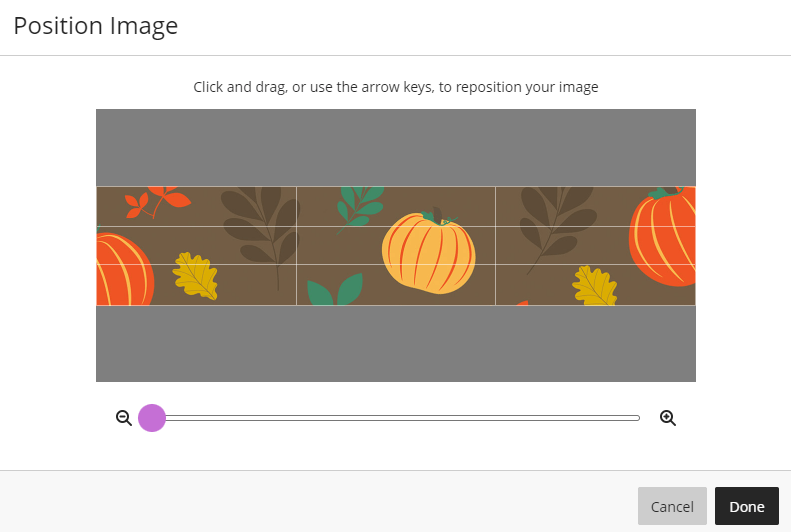Select the yellow oak leaf on the right

tap(596, 285)
